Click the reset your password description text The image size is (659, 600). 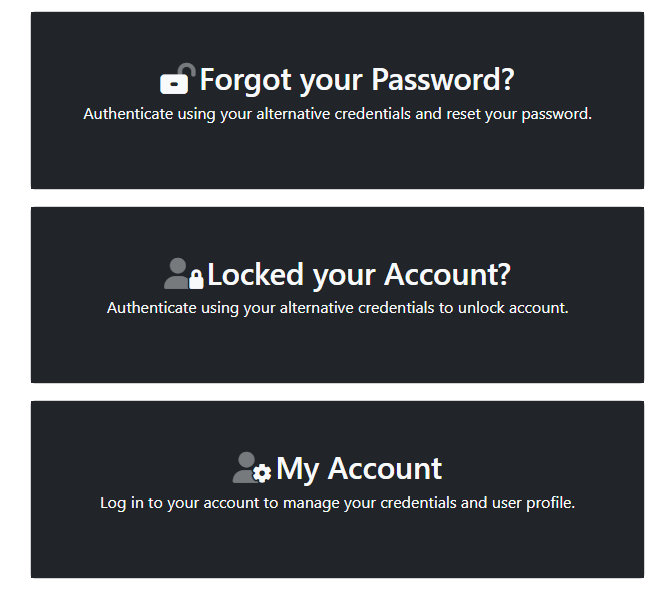[337, 114]
